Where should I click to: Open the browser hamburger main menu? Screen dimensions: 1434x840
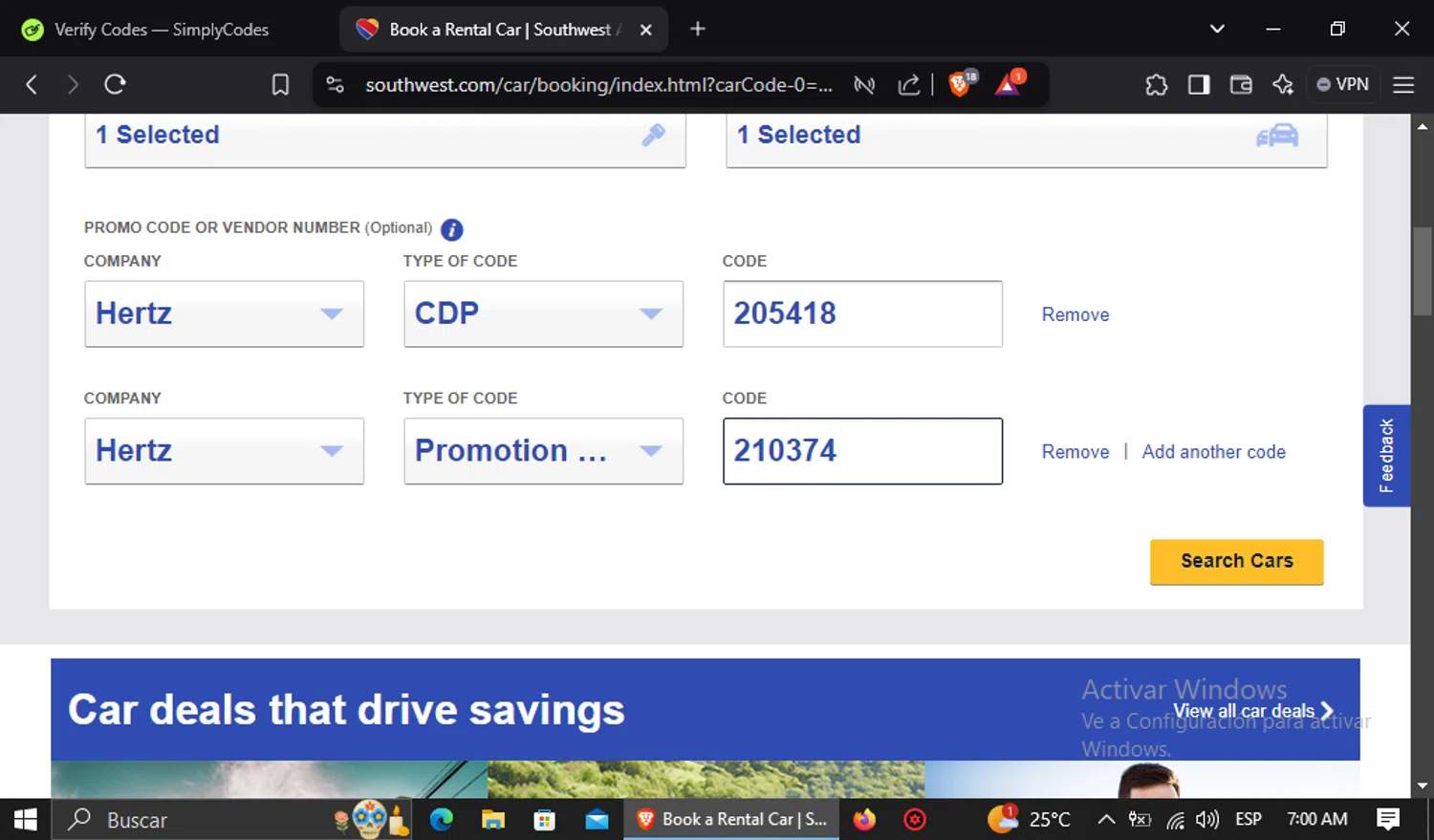[1403, 84]
